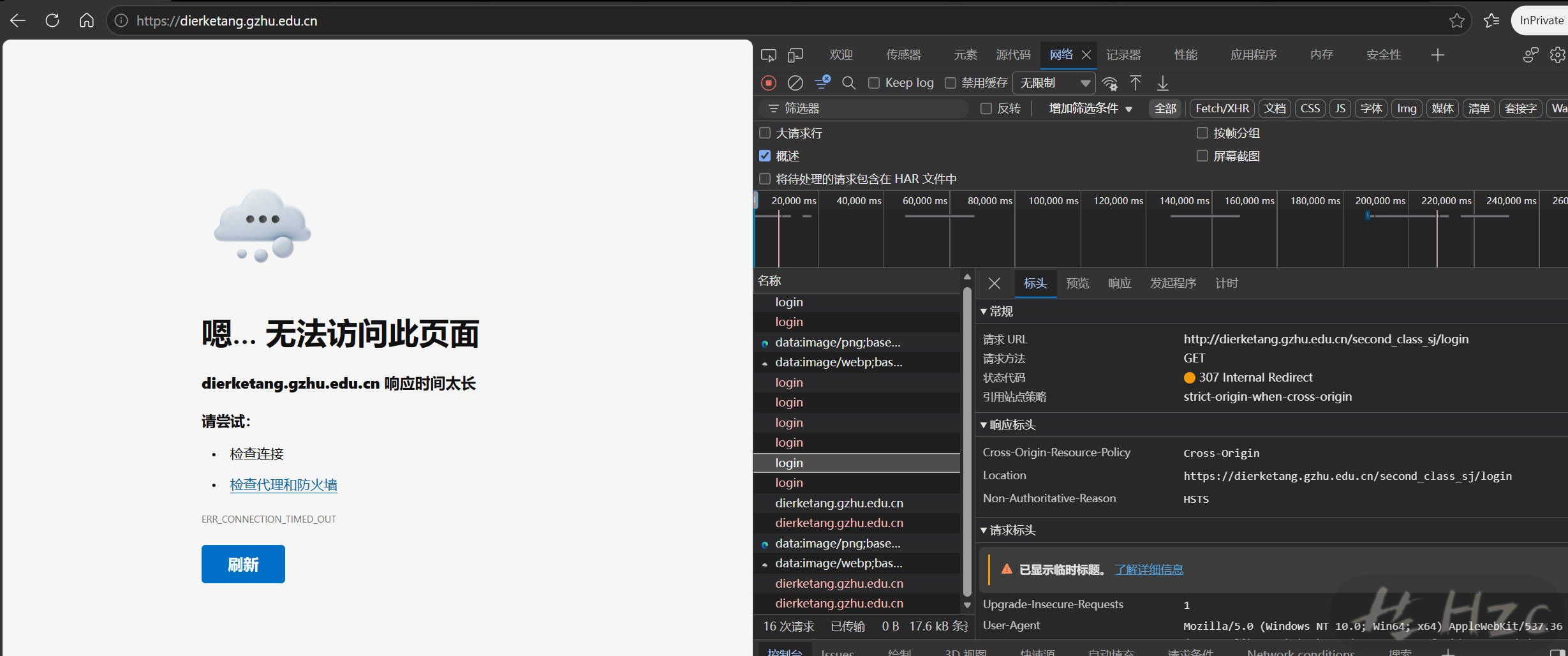The height and width of the screenshot is (656, 1568).
Task: Enable 屏幕截图 checkbox
Action: point(1202,156)
